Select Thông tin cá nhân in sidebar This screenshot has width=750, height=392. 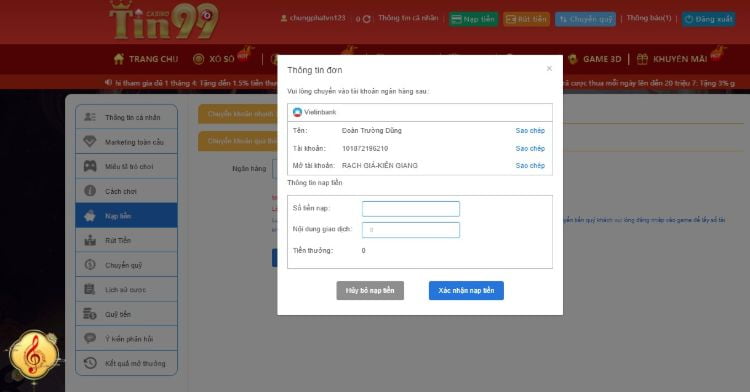click(x=126, y=117)
